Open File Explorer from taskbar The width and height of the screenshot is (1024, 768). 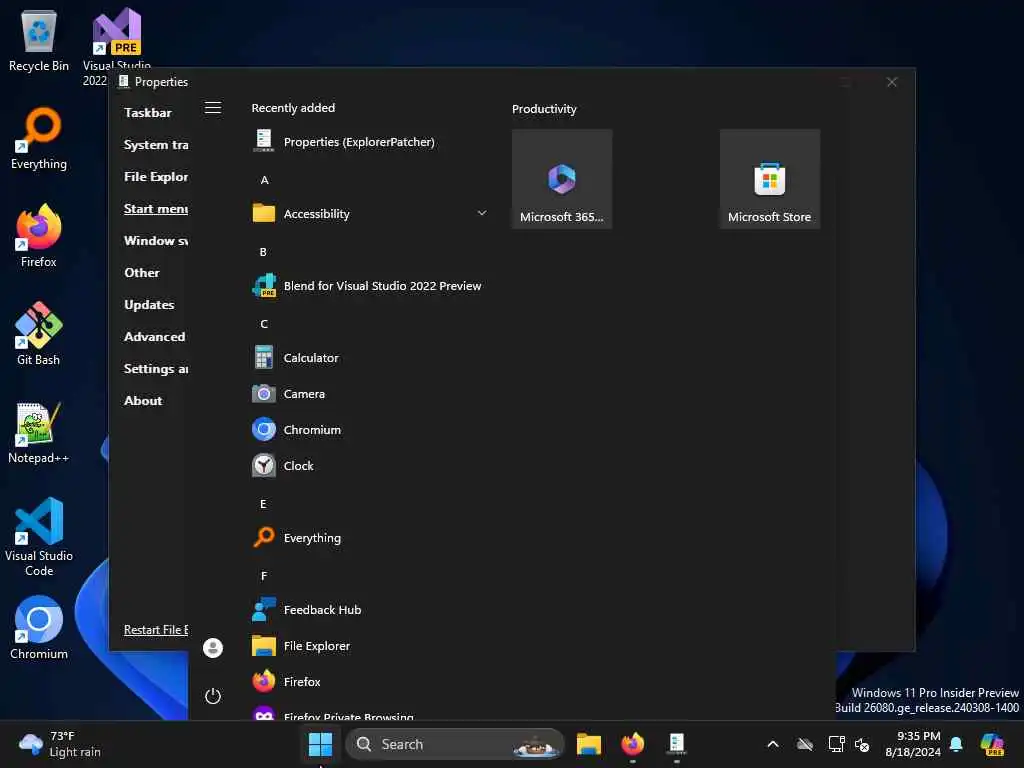[x=588, y=744]
